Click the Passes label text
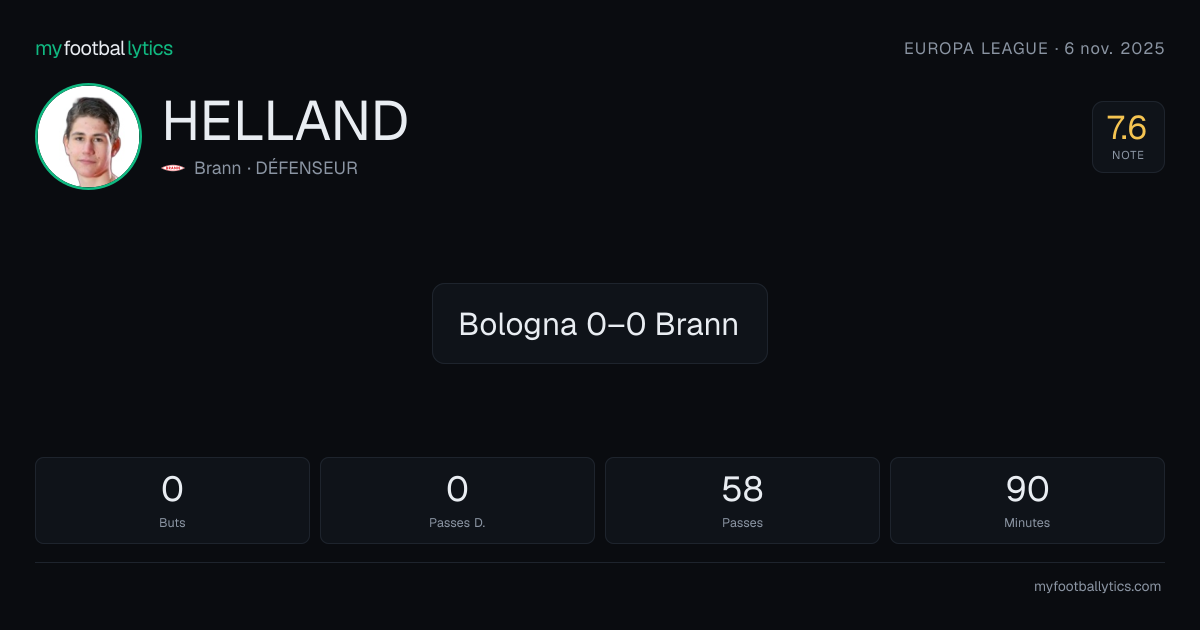This screenshot has height=630, width=1200. point(742,523)
